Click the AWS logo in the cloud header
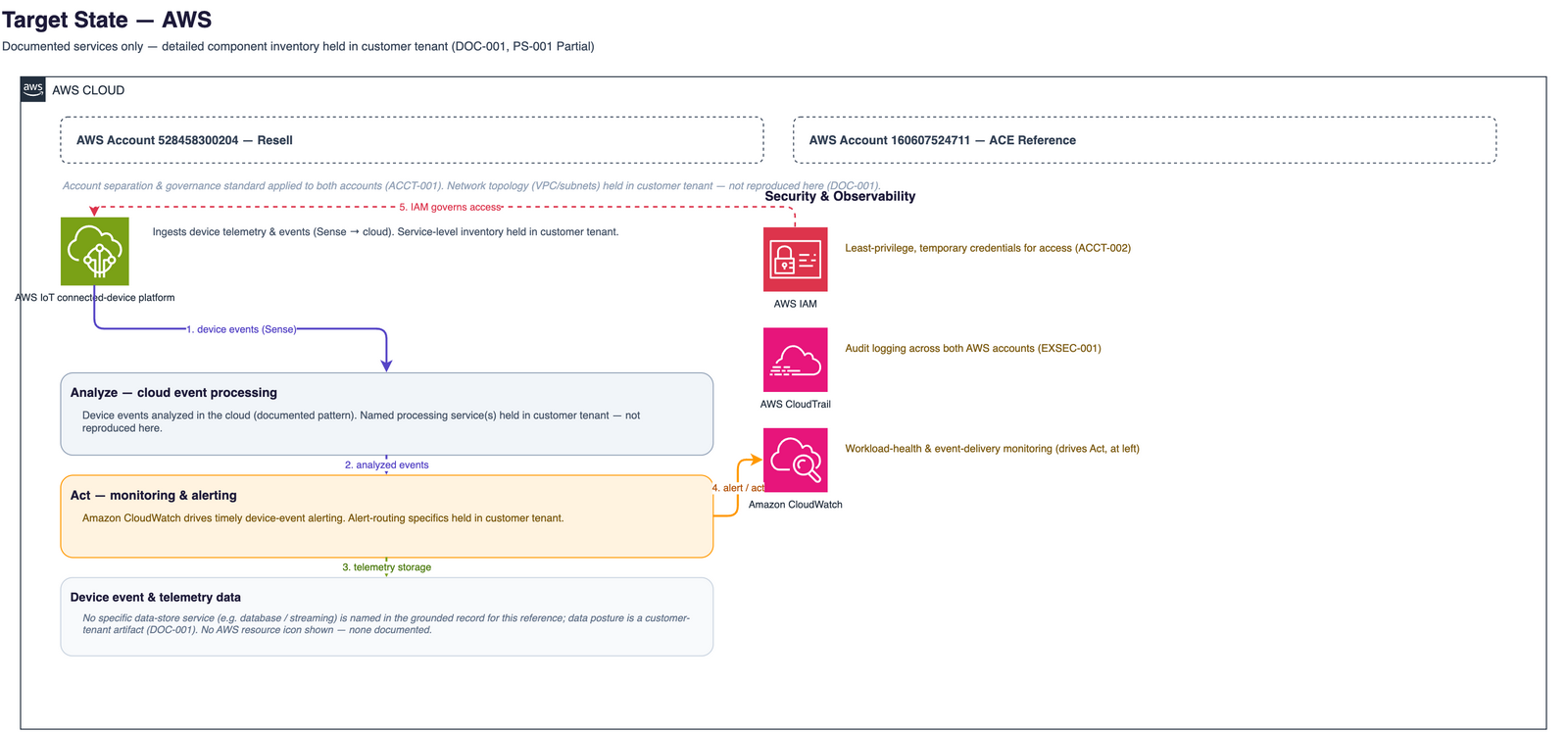The height and width of the screenshot is (732, 1568). coord(33,89)
